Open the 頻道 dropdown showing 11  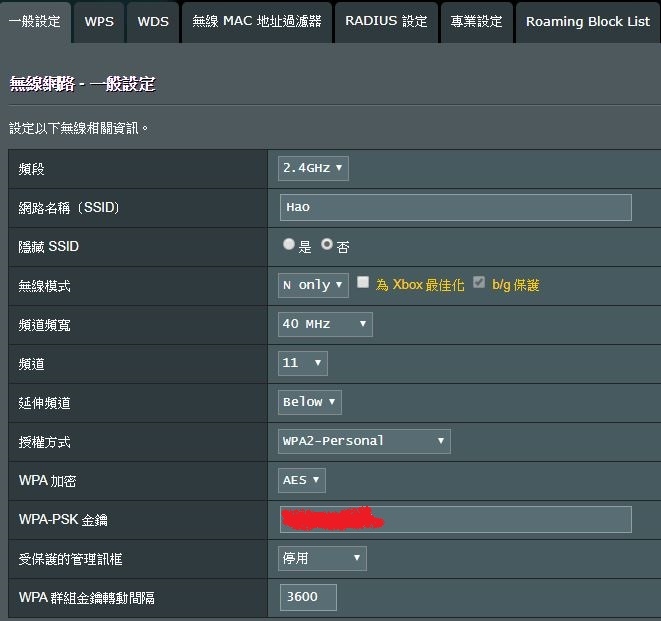[x=303, y=363]
